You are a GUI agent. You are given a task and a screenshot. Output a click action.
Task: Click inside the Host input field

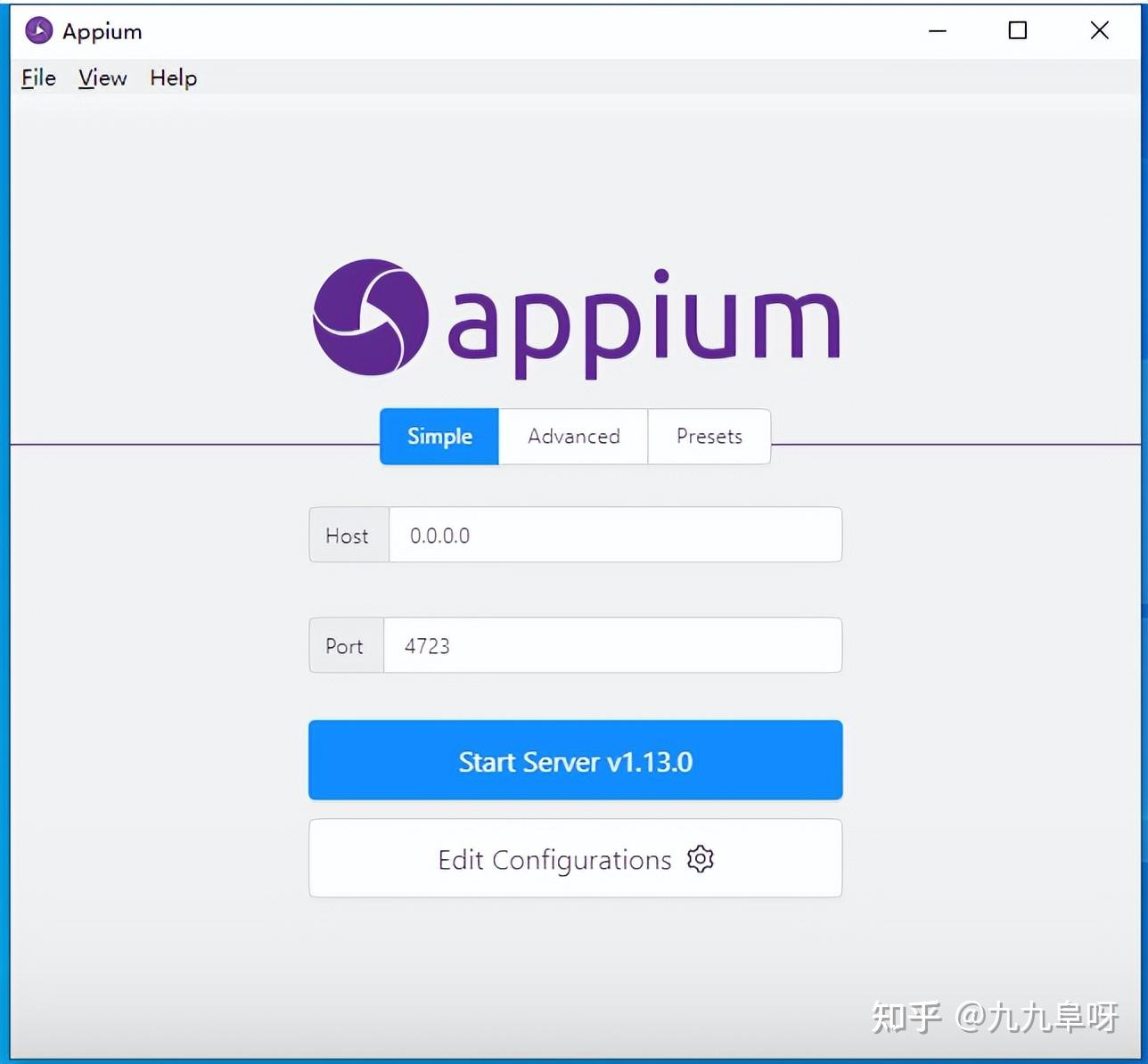pyautogui.click(x=615, y=535)
